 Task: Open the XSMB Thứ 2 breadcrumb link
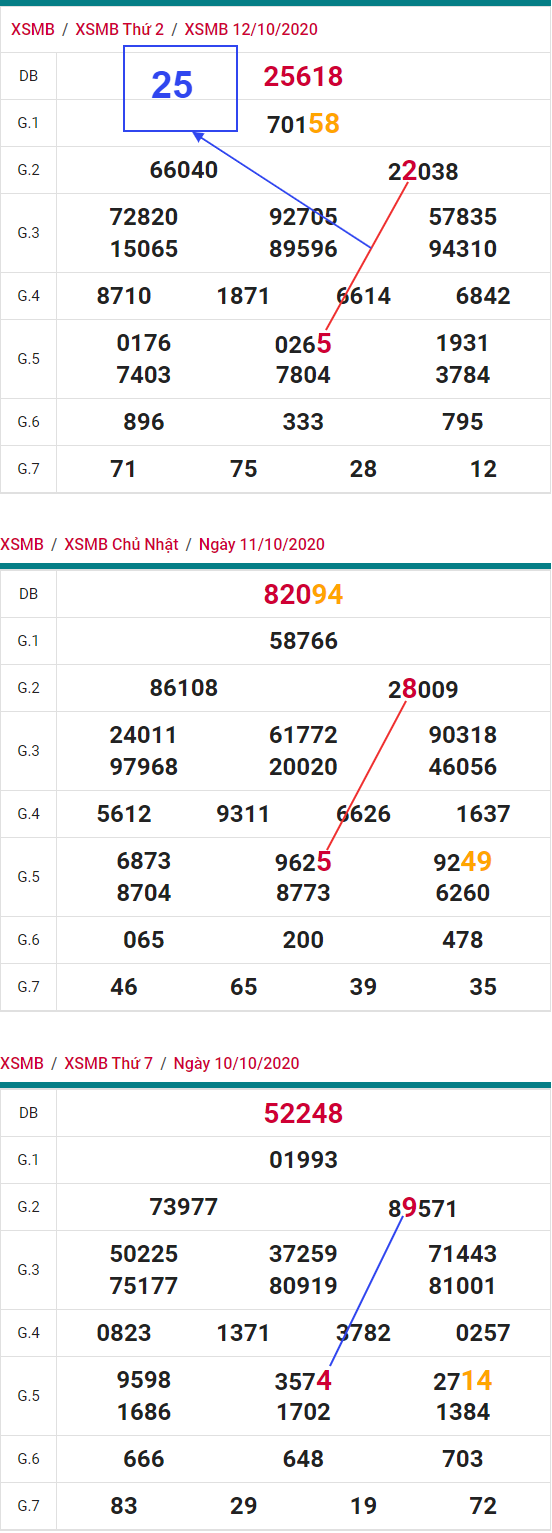point(119,29)
